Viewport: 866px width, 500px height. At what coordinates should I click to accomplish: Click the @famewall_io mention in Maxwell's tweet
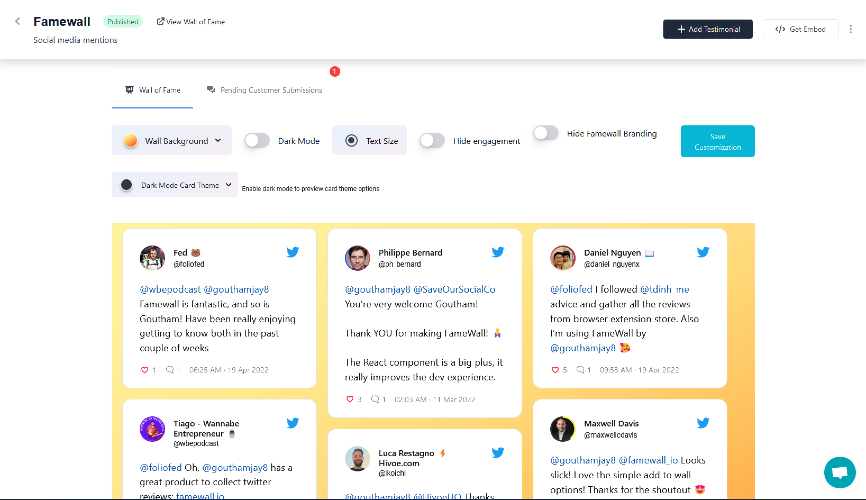648,460
